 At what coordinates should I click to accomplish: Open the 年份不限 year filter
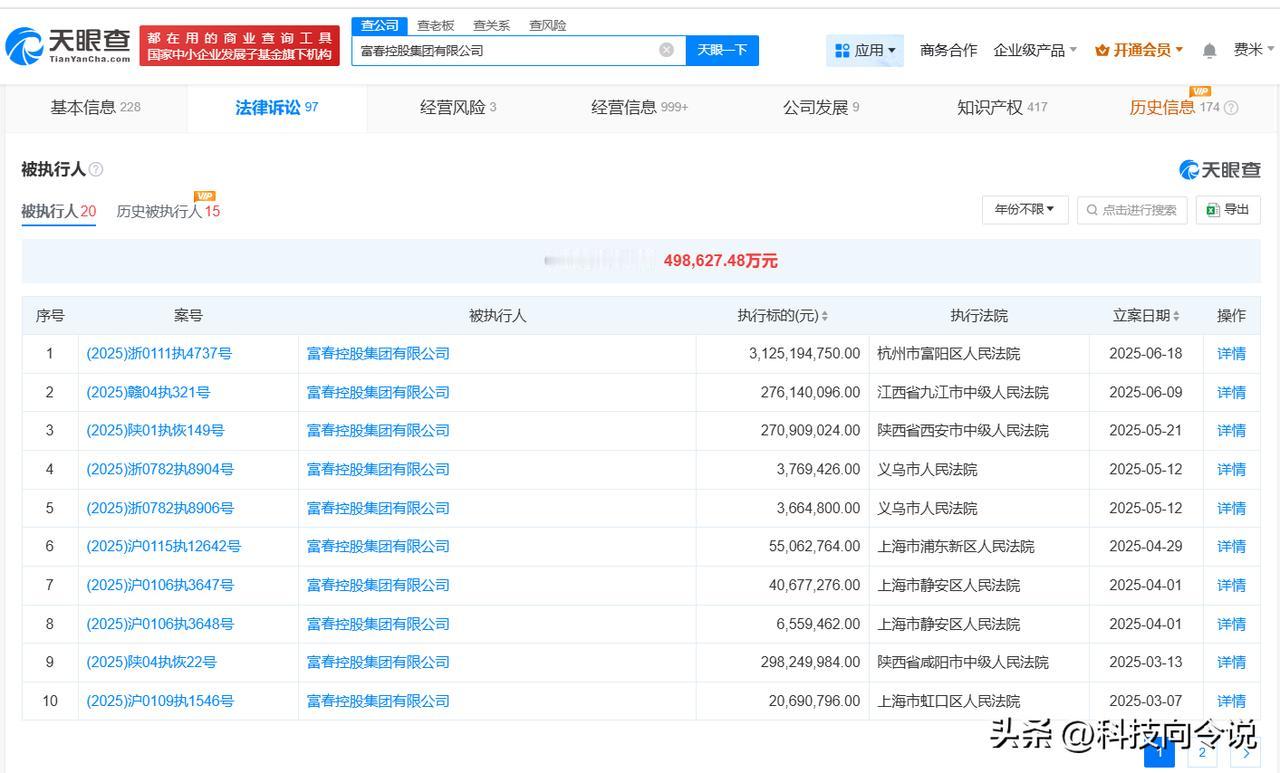pyautogui.click(x=1025, y=210)
